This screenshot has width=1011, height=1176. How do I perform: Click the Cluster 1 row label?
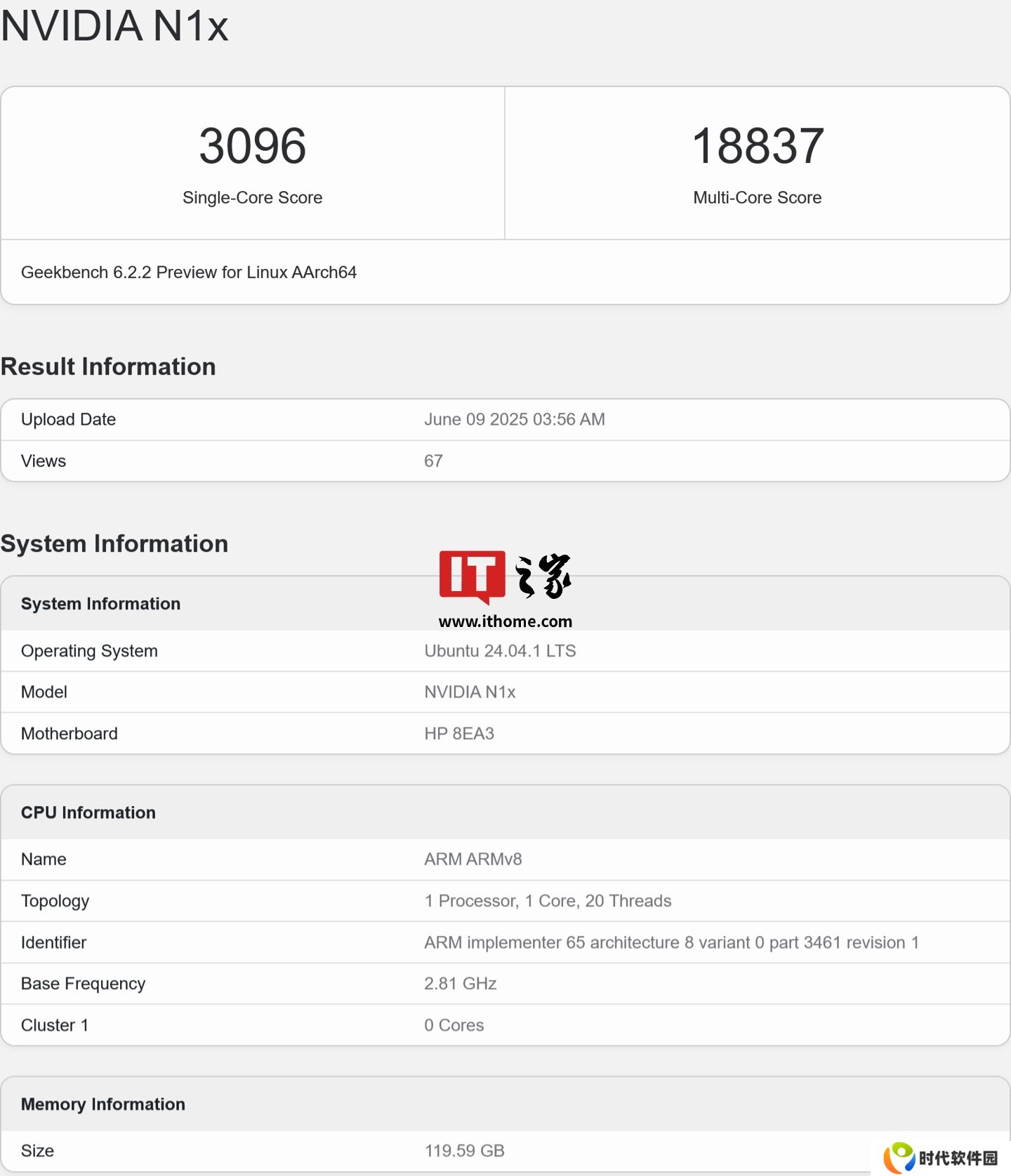coord(55,1025)
